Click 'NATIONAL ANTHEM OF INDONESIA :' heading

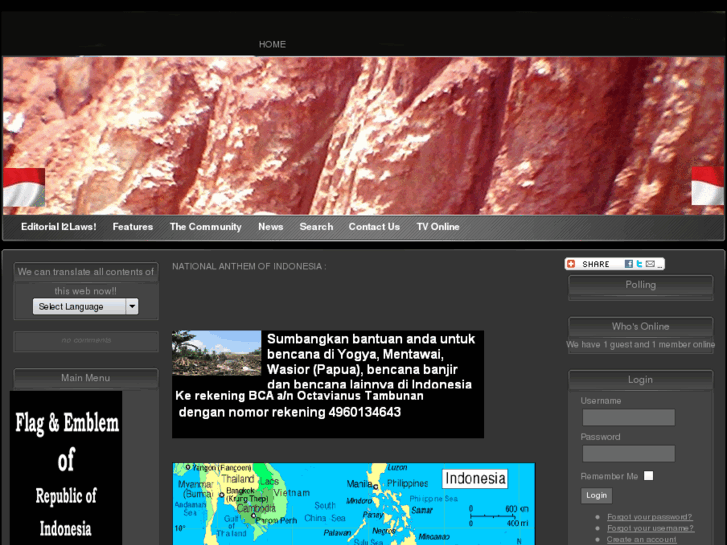click(249, 266)
